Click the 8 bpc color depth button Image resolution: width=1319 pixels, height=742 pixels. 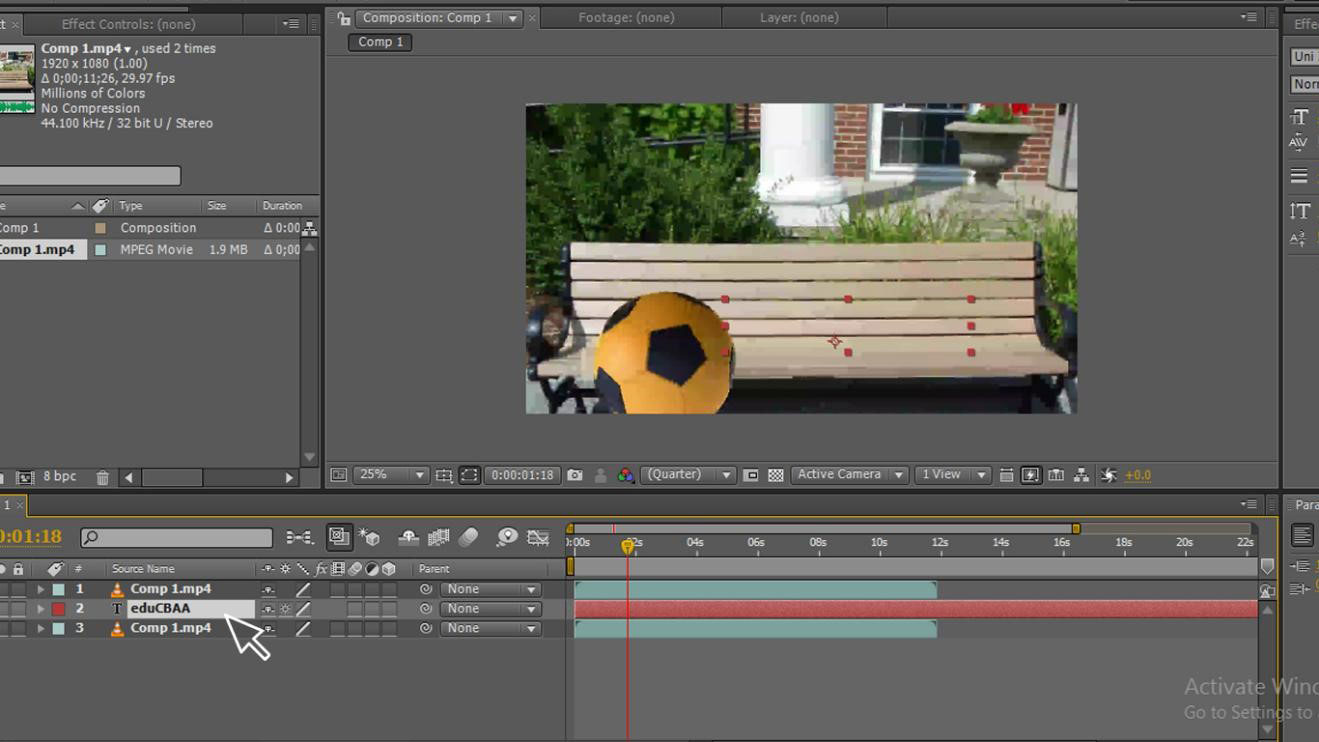[59, 477]
